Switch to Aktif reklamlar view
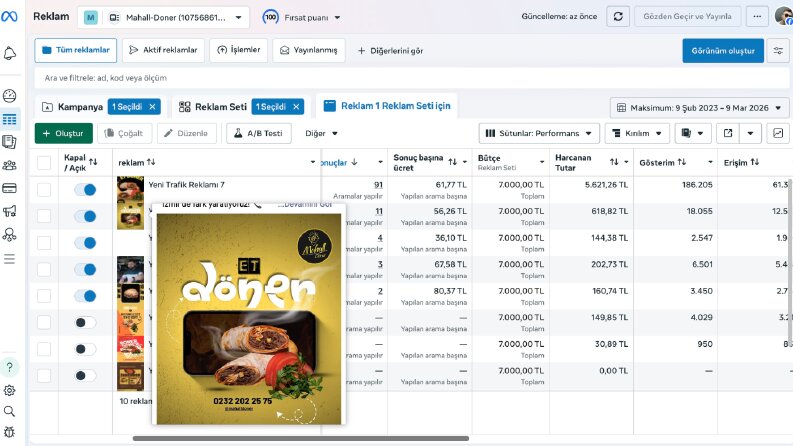 click(163, 50)
